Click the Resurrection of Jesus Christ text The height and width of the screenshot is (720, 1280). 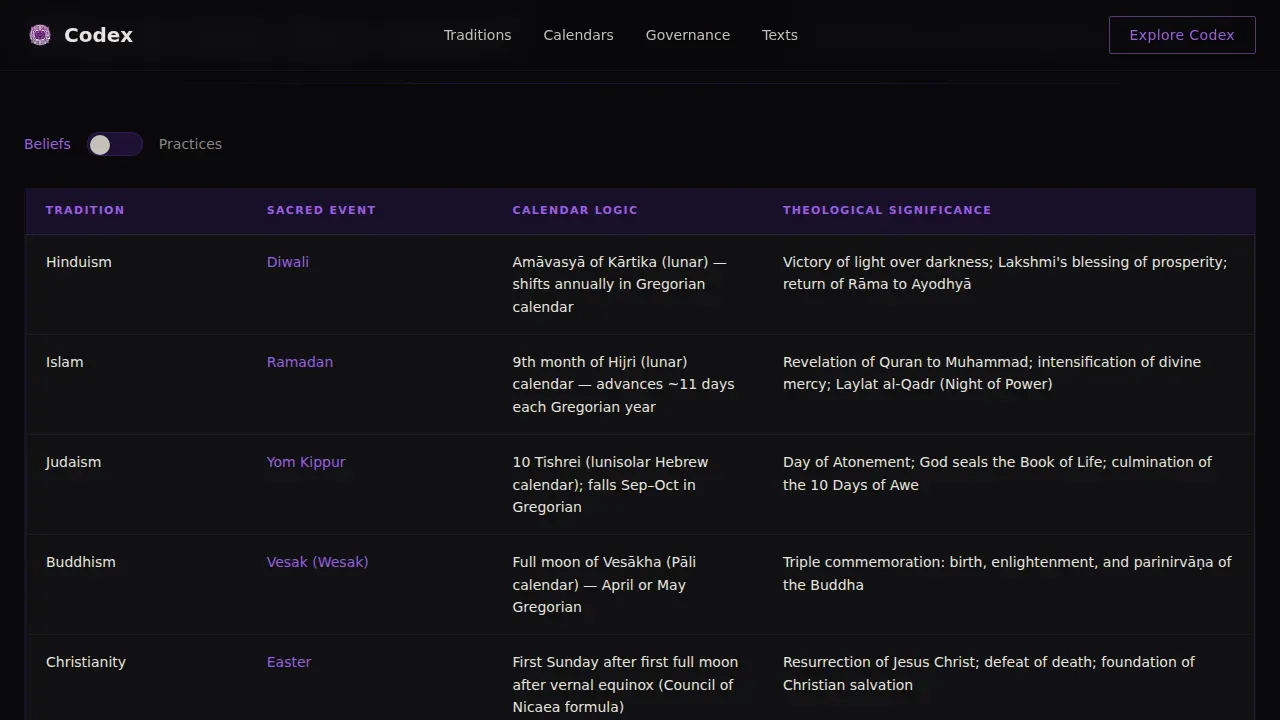pyautogui.click(x=989, y=673)
